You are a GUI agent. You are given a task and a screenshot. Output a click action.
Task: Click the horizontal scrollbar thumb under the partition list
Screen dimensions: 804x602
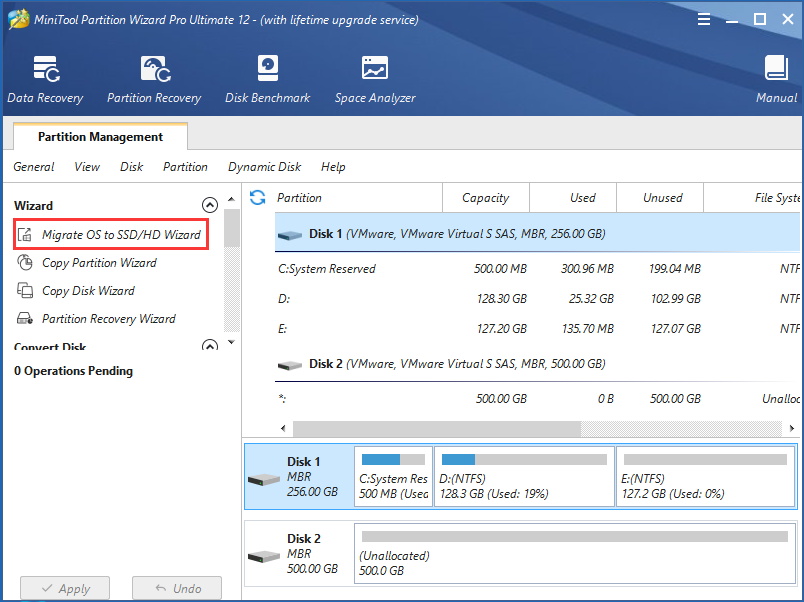tap(437, 428)
